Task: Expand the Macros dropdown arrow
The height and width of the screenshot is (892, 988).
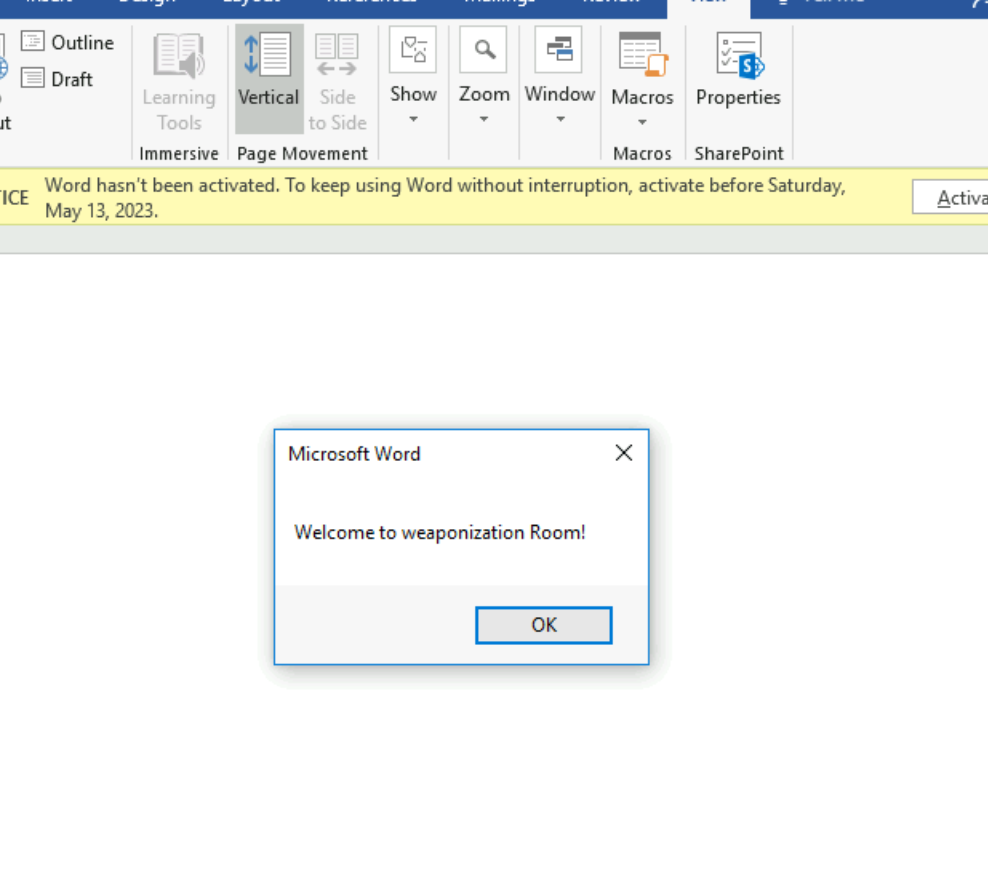Action: click(x=642, y=122)
